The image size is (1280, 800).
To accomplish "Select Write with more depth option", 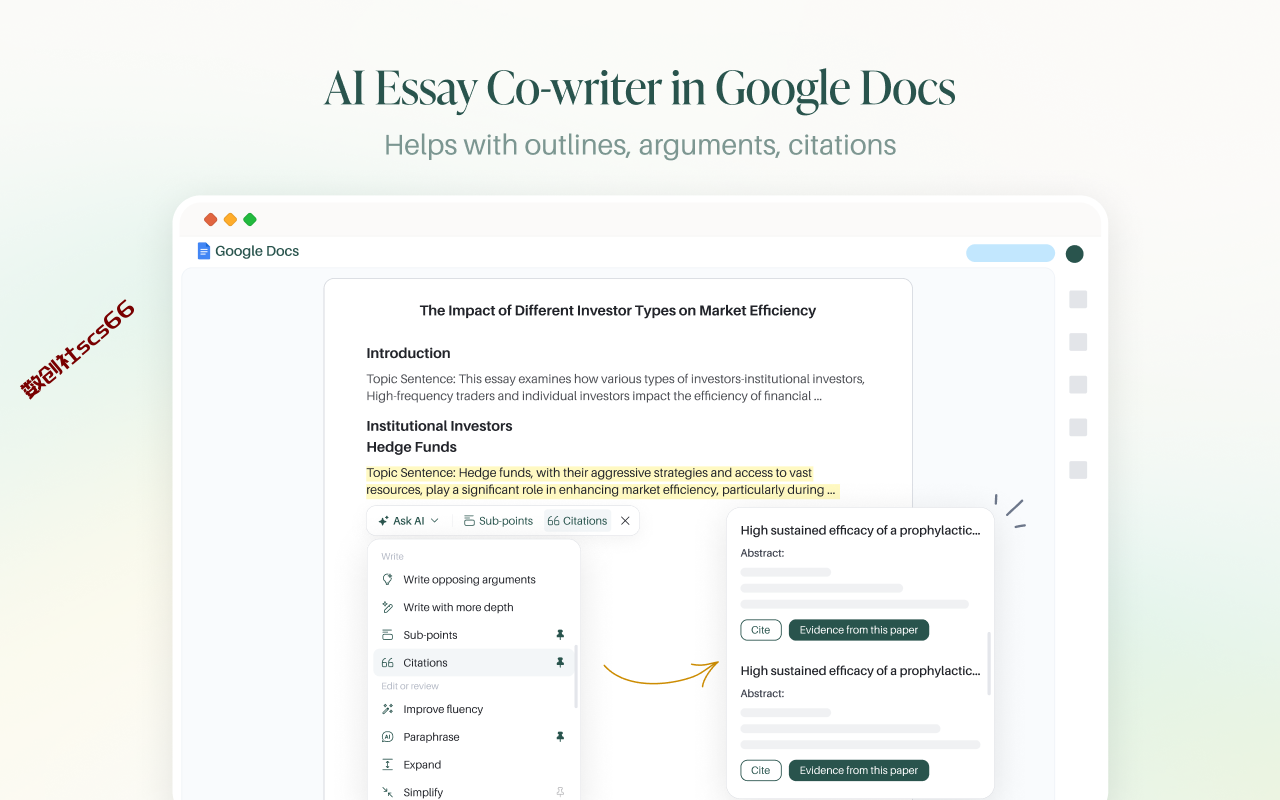I will click(x=474, y=607).
